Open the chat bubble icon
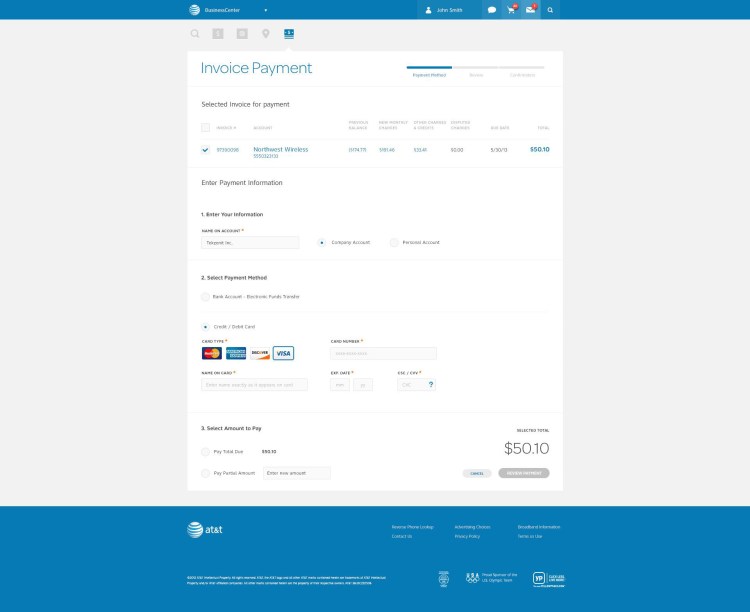The width and height of the screenshot is (750, 612). [492, 10]
